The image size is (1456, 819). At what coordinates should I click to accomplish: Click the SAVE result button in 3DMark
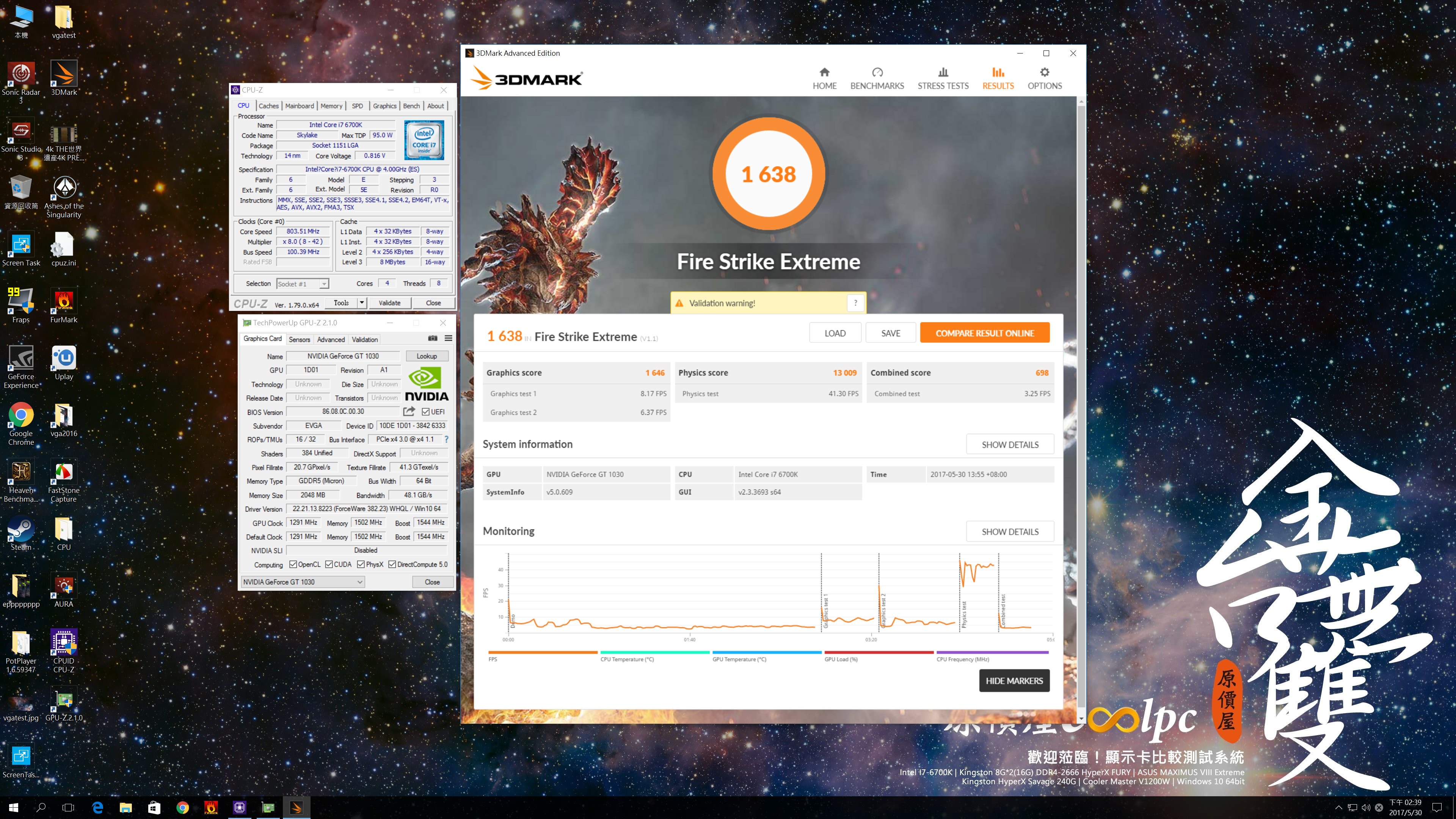(x=890, y=333)
